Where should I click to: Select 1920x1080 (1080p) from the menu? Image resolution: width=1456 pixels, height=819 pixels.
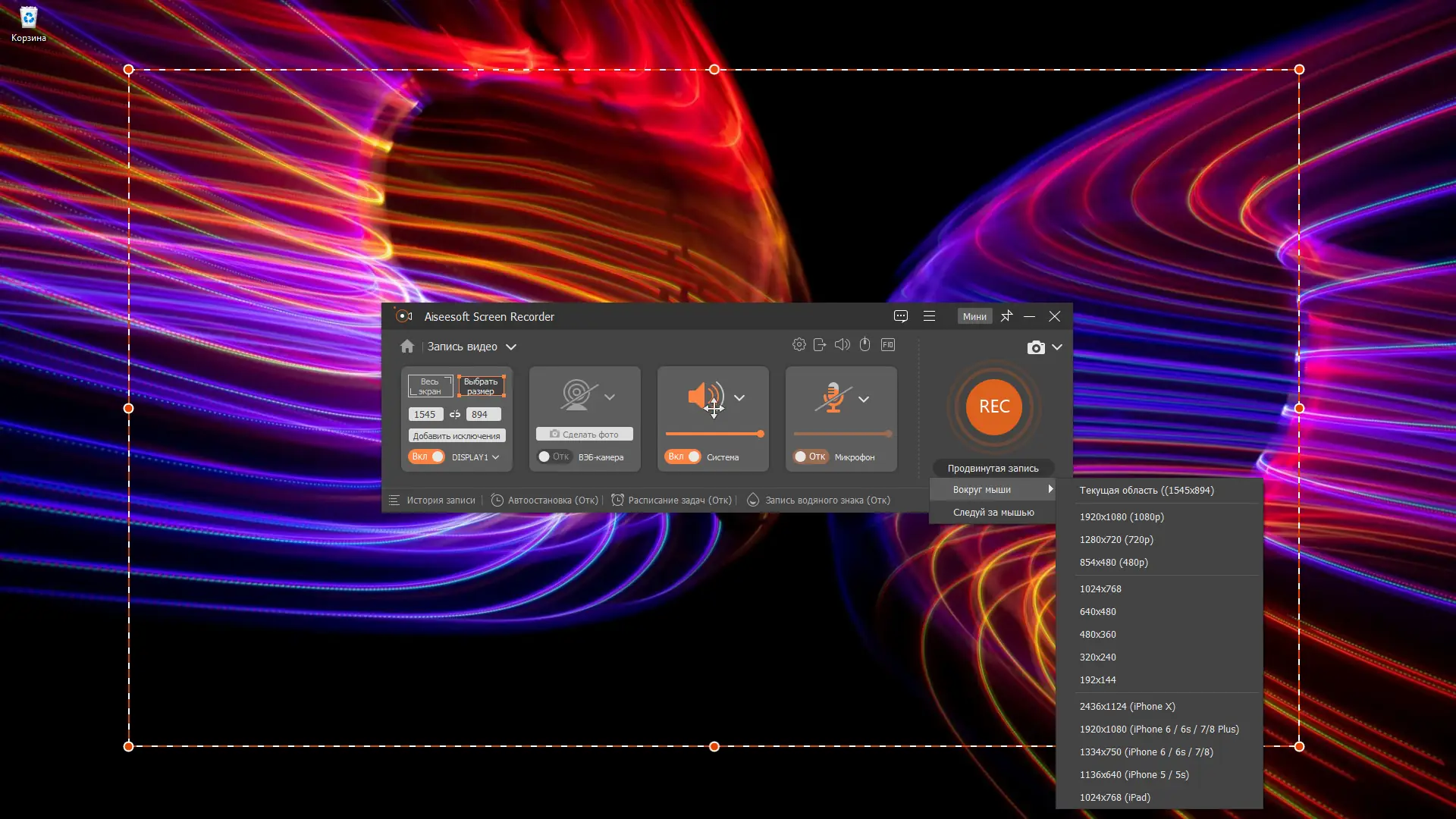coord(1122,517)
